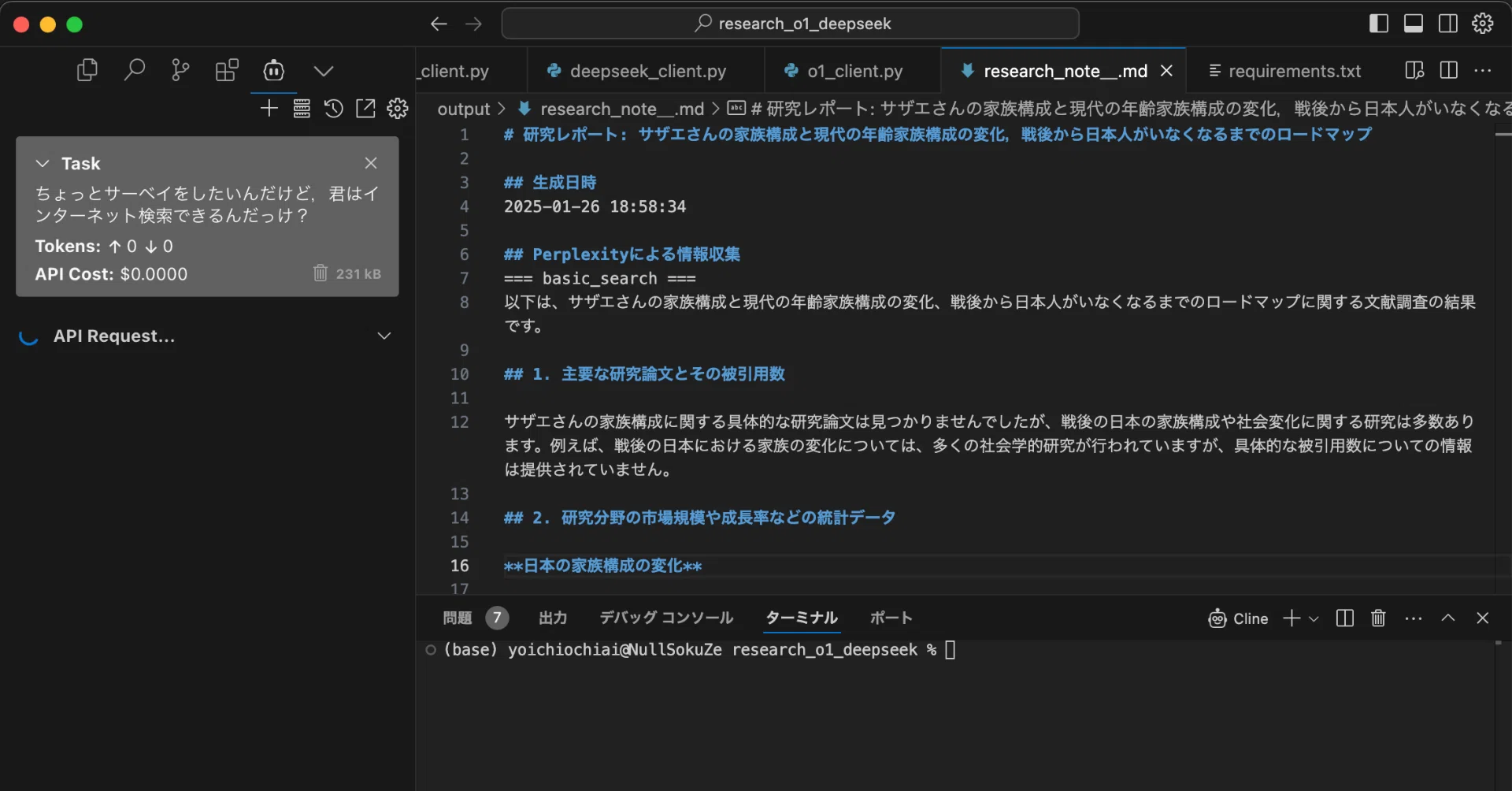Click the '## 生成日時' heading line
Viewport: 1512px width, 791px height.
[x=550, y=183]
